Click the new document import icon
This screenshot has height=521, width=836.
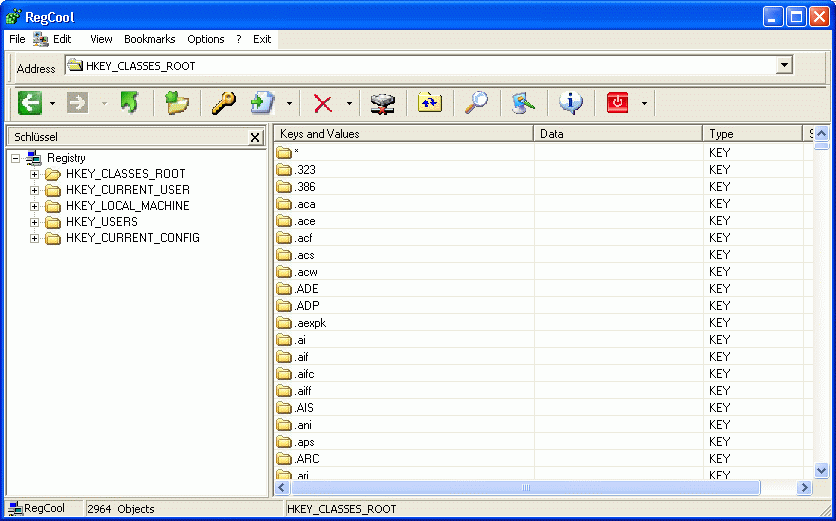(263, 103)
